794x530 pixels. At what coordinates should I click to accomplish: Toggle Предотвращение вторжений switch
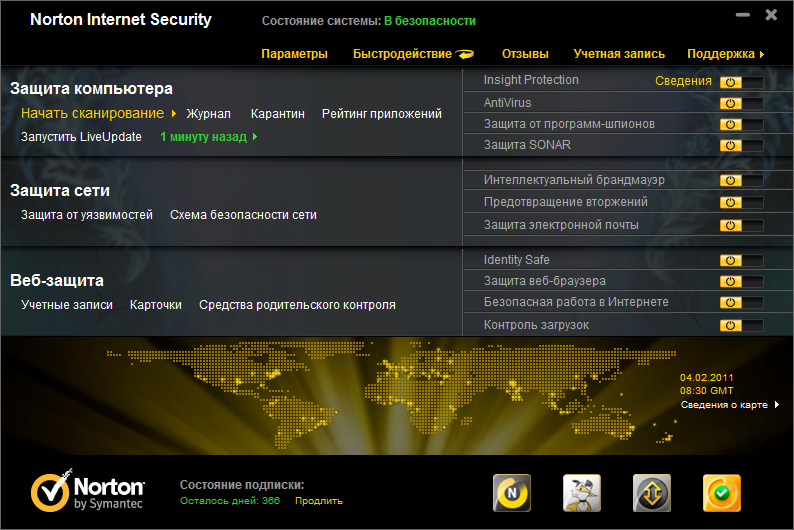[x=741, y=202]
